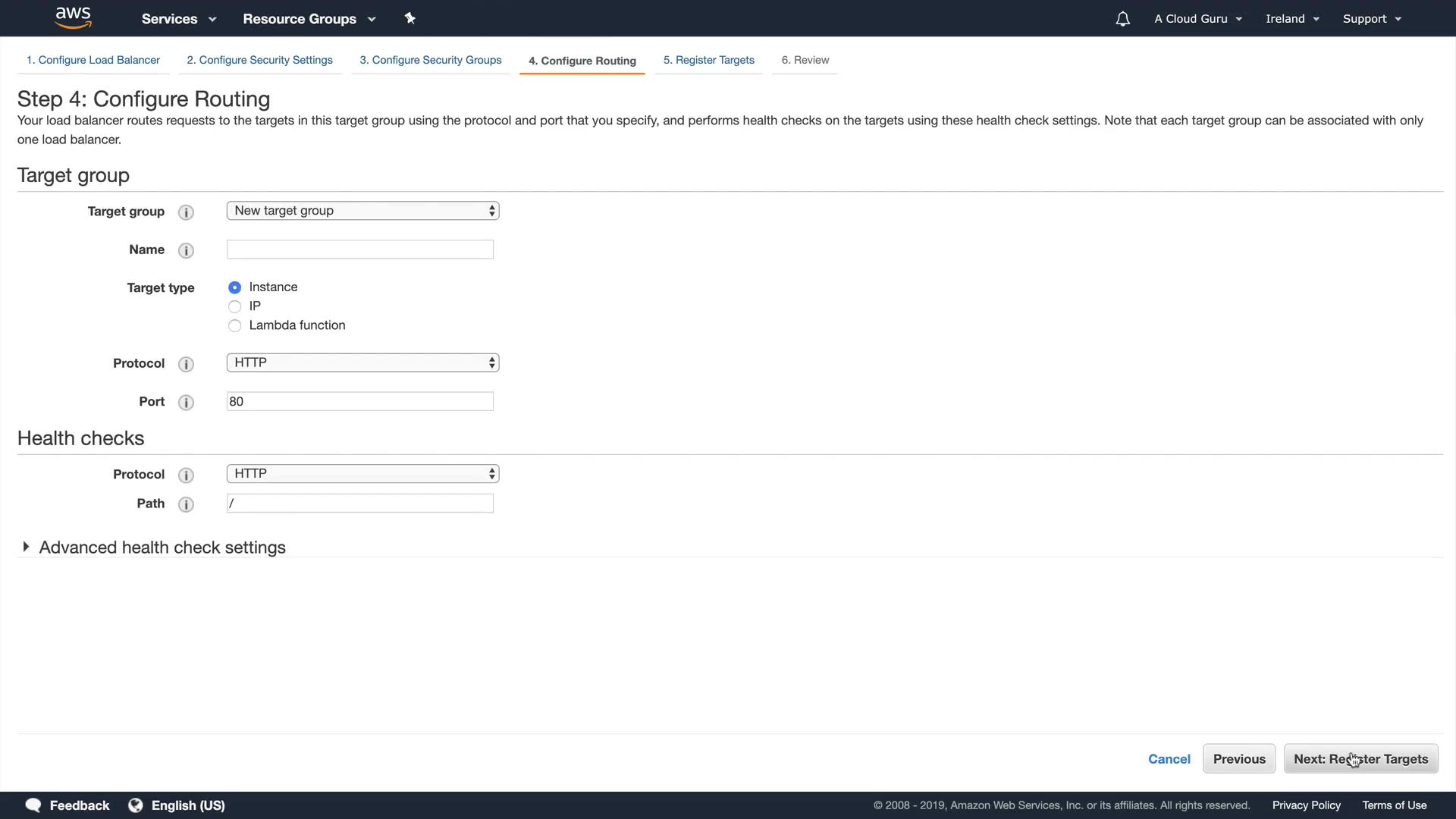Click info icon beside Name field
The image size is (1456, 819).
(x=186, y=250)
